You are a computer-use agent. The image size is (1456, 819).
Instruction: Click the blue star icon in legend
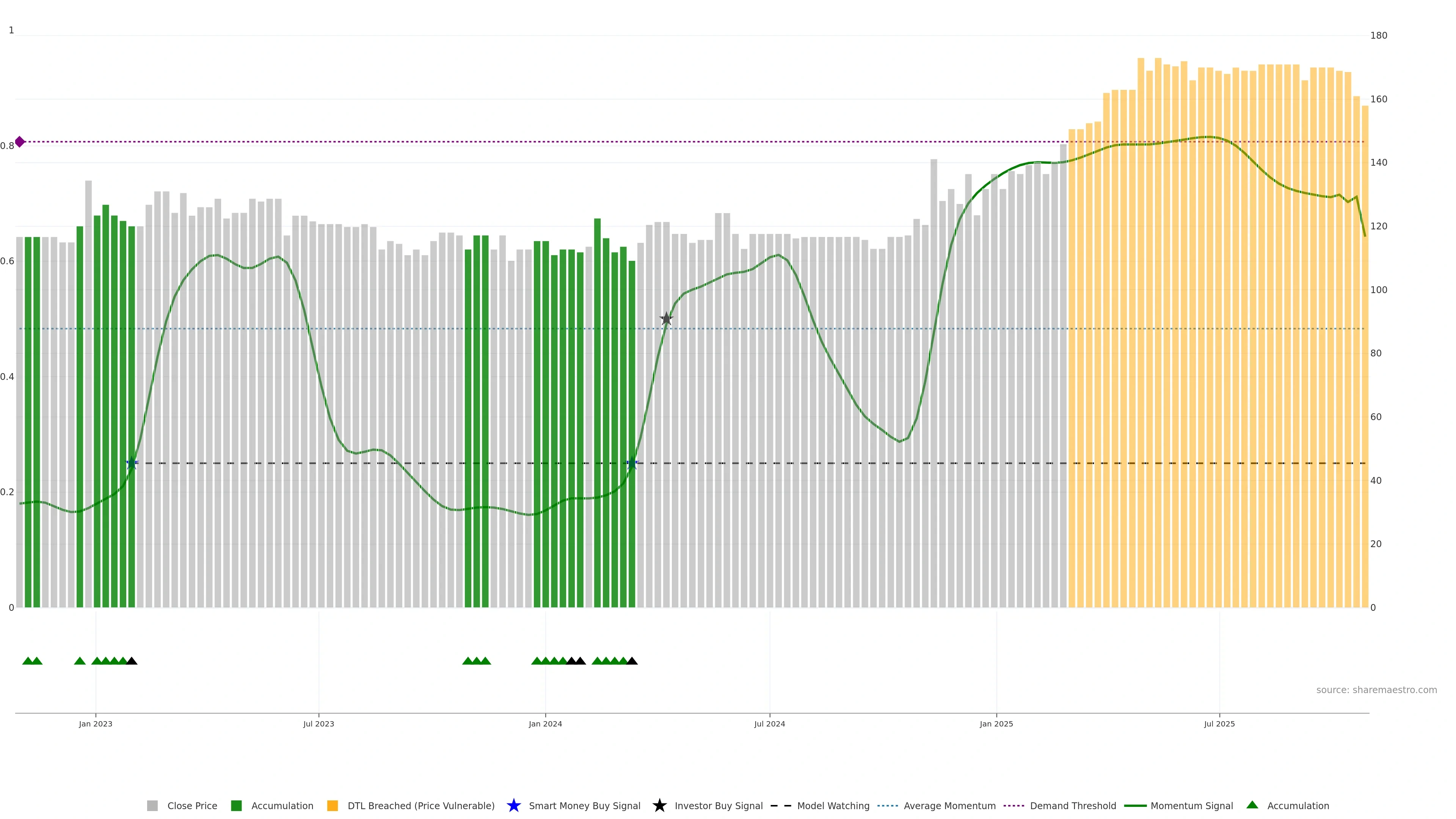[513, 805]
